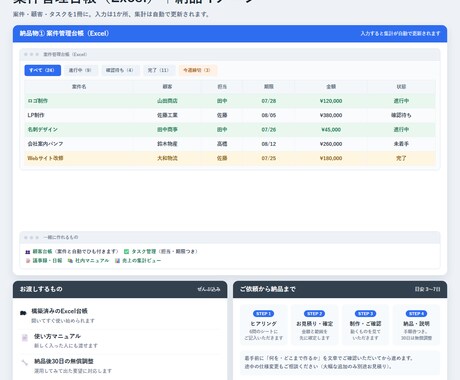Click the 田中商事 customer cell
460x380 pixels.
coord(167,130)
